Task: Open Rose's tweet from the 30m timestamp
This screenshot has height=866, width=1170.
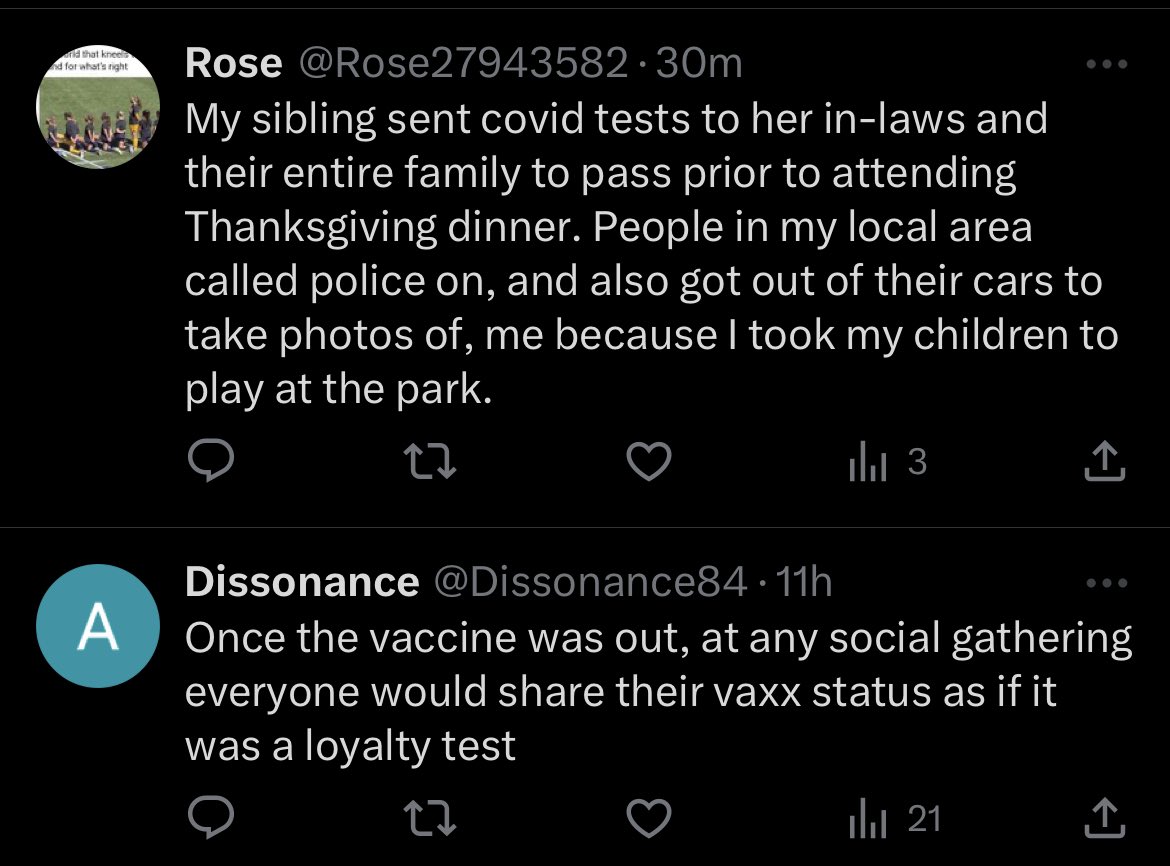Action: coord(699,65)
